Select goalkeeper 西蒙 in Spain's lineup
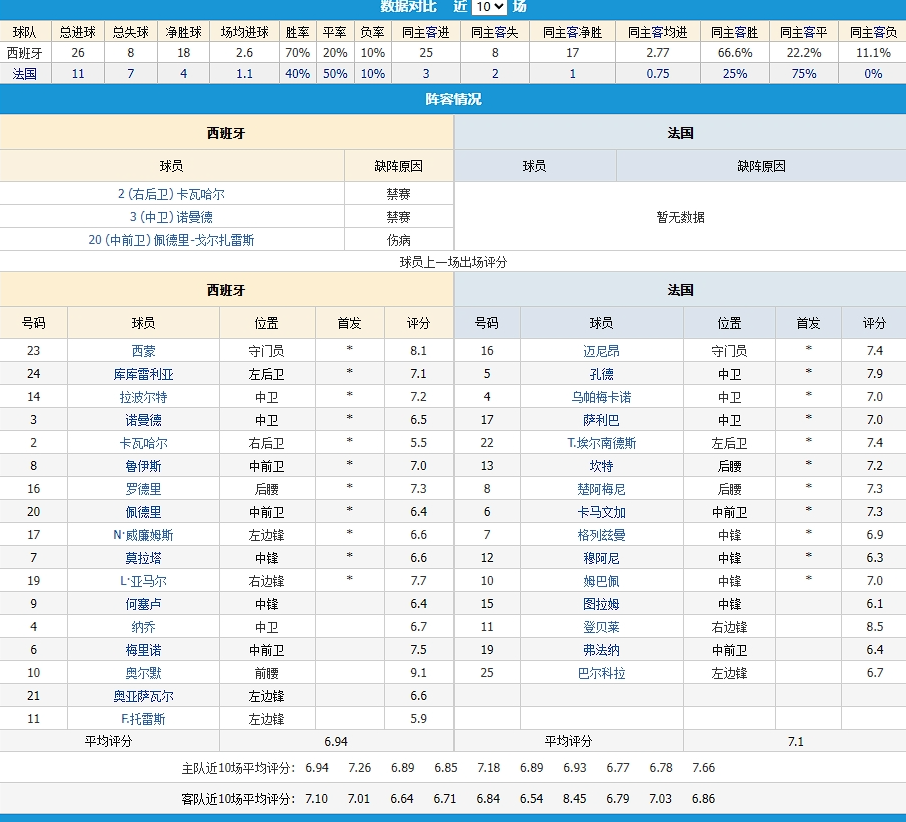Screen dimensions: 906x822 142,350
